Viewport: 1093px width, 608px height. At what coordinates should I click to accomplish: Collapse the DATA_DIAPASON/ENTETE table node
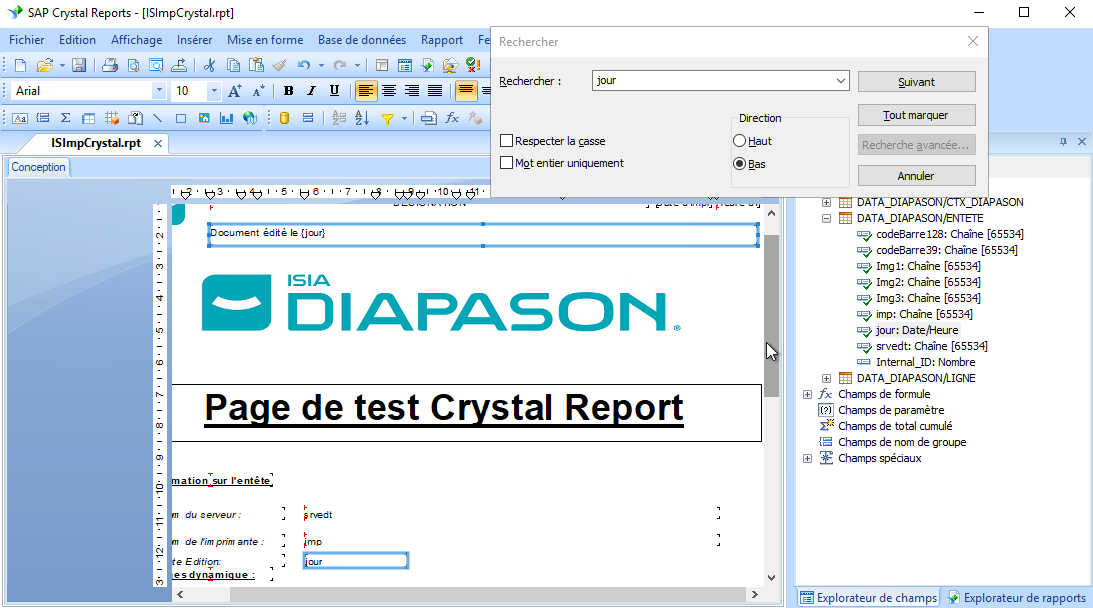click(x=827, y=218)
